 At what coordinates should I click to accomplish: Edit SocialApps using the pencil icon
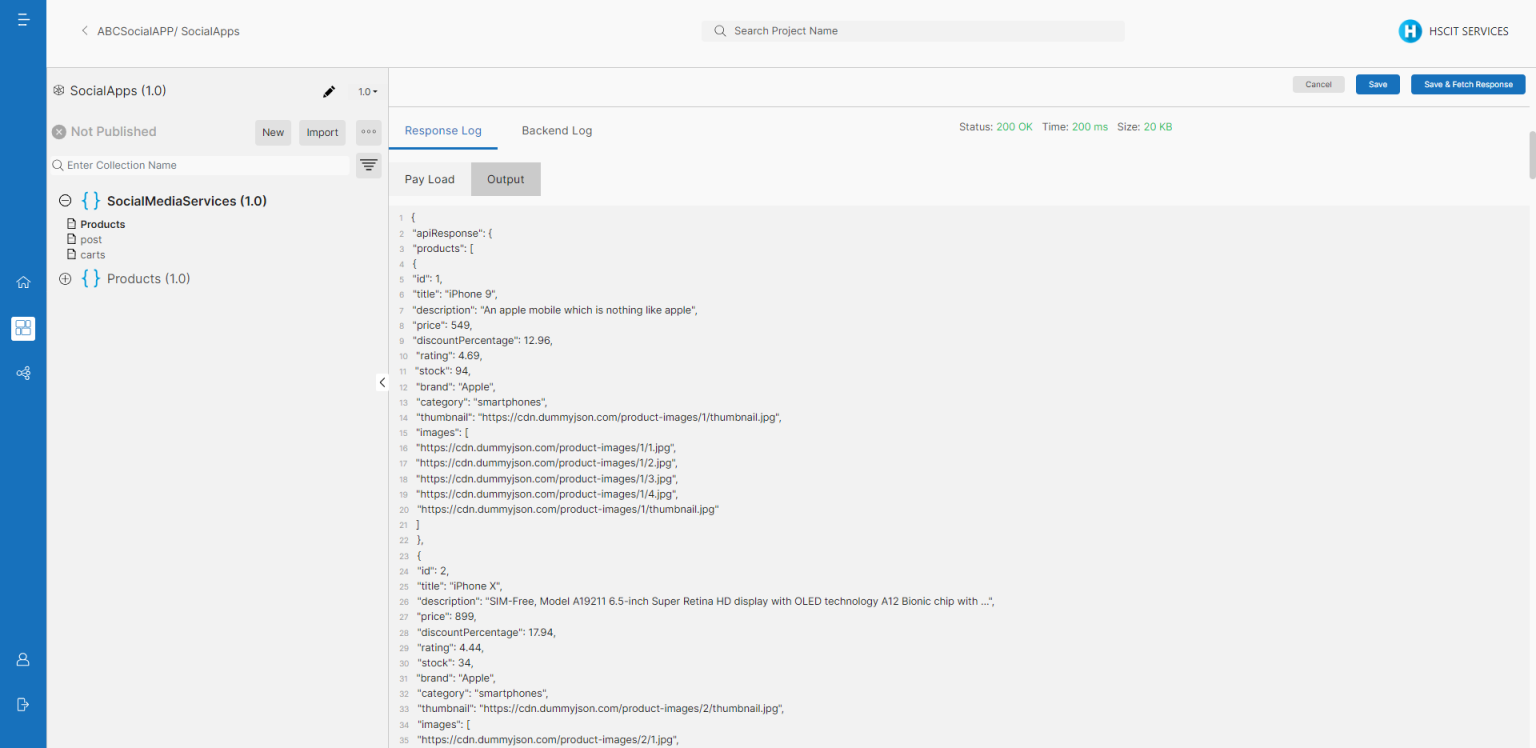coord(329,91)
